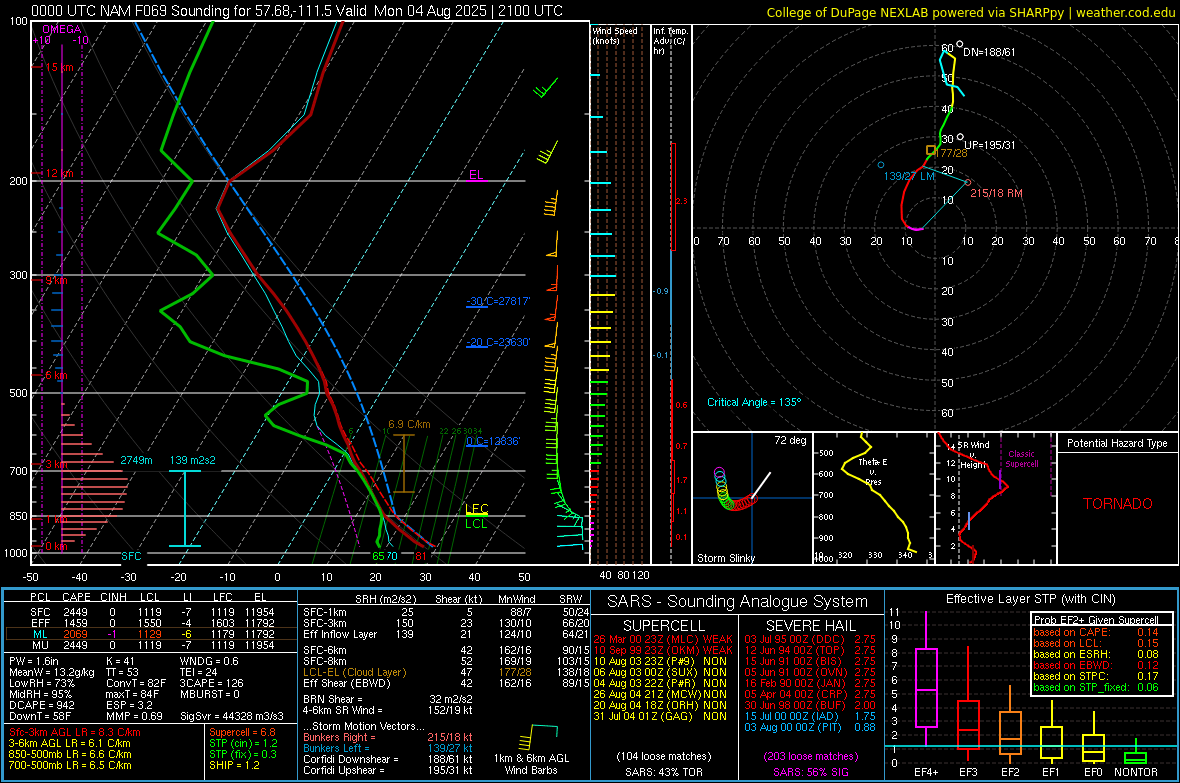The height and width of the screenshot is (783, 1180).
Task: Click the SUPERCELL analogue column header
Action: (x=664, y=626)
